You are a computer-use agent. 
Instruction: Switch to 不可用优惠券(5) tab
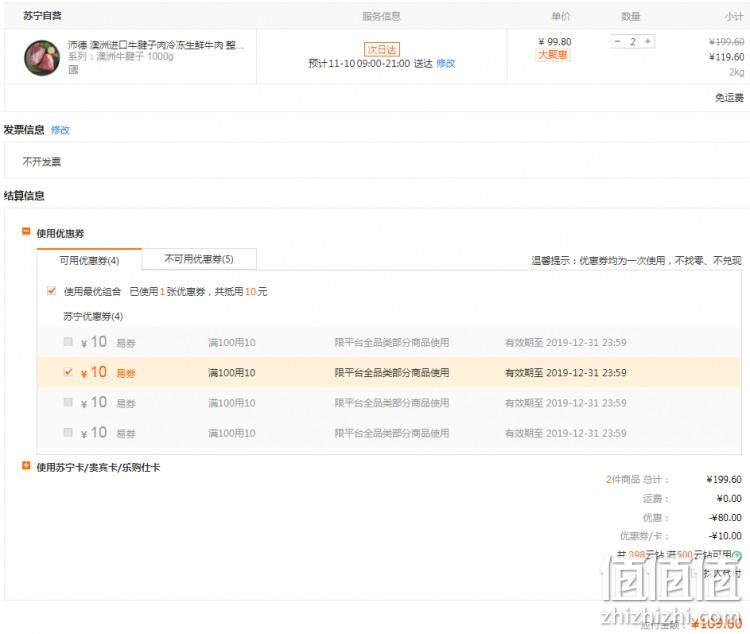[199, 259]
